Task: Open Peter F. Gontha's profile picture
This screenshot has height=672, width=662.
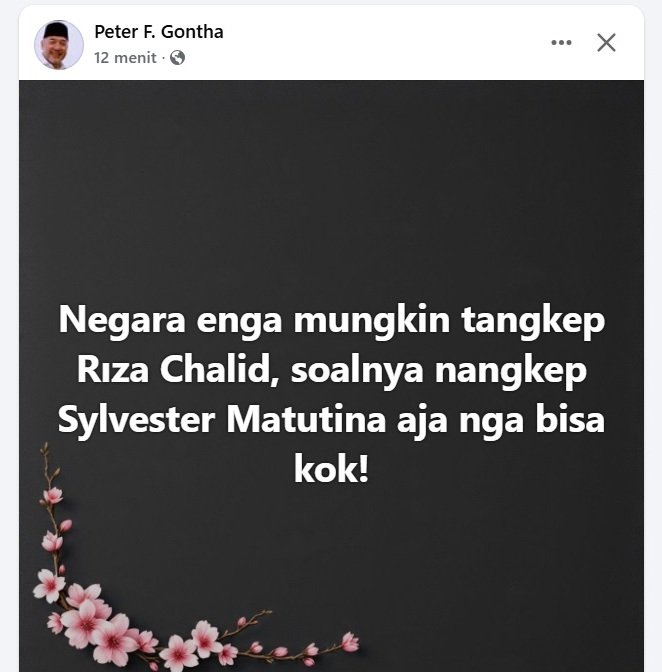Action: click(x=59, y=45)
